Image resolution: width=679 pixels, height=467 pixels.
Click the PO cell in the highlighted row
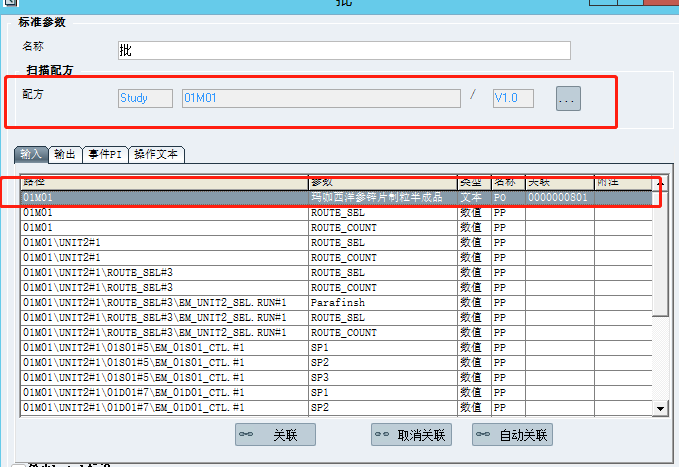[x=508, y=198]
